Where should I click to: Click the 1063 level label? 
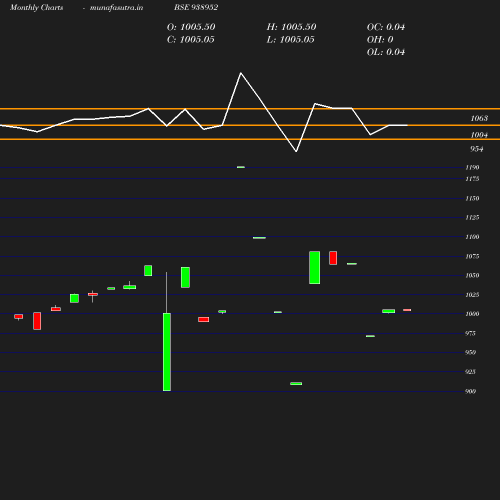(x=479, y=118)
